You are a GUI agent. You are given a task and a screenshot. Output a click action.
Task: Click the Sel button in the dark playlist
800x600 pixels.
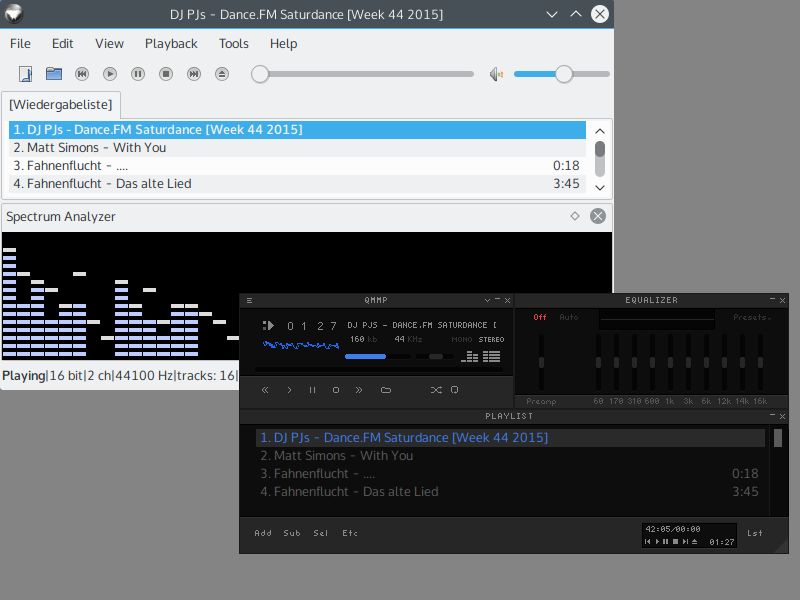320,533
